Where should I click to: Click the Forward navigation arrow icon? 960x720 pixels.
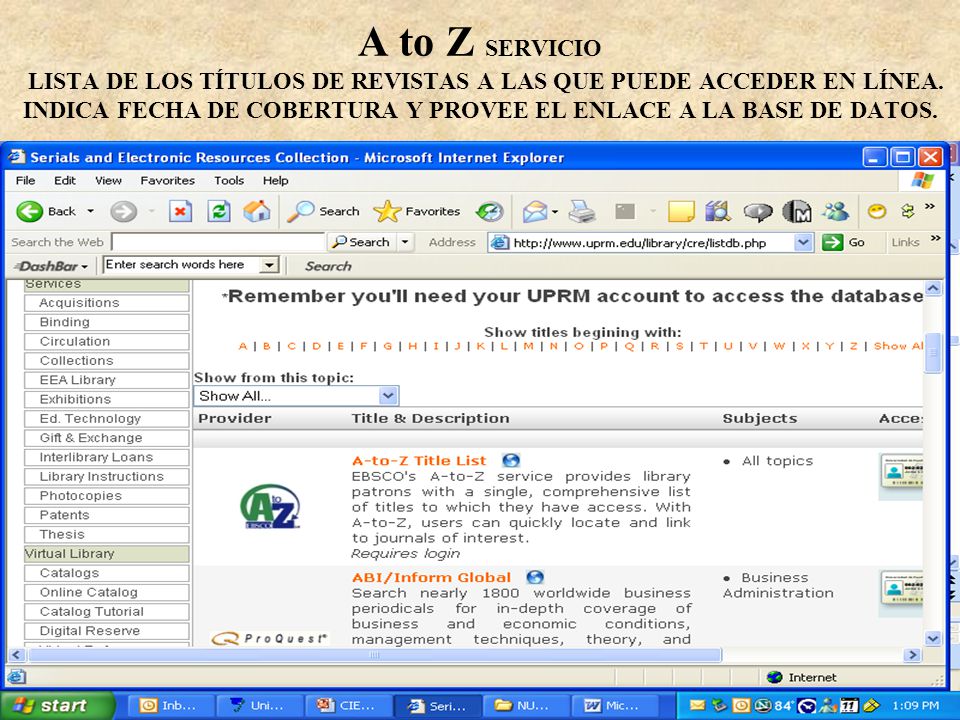pos(123,212)
